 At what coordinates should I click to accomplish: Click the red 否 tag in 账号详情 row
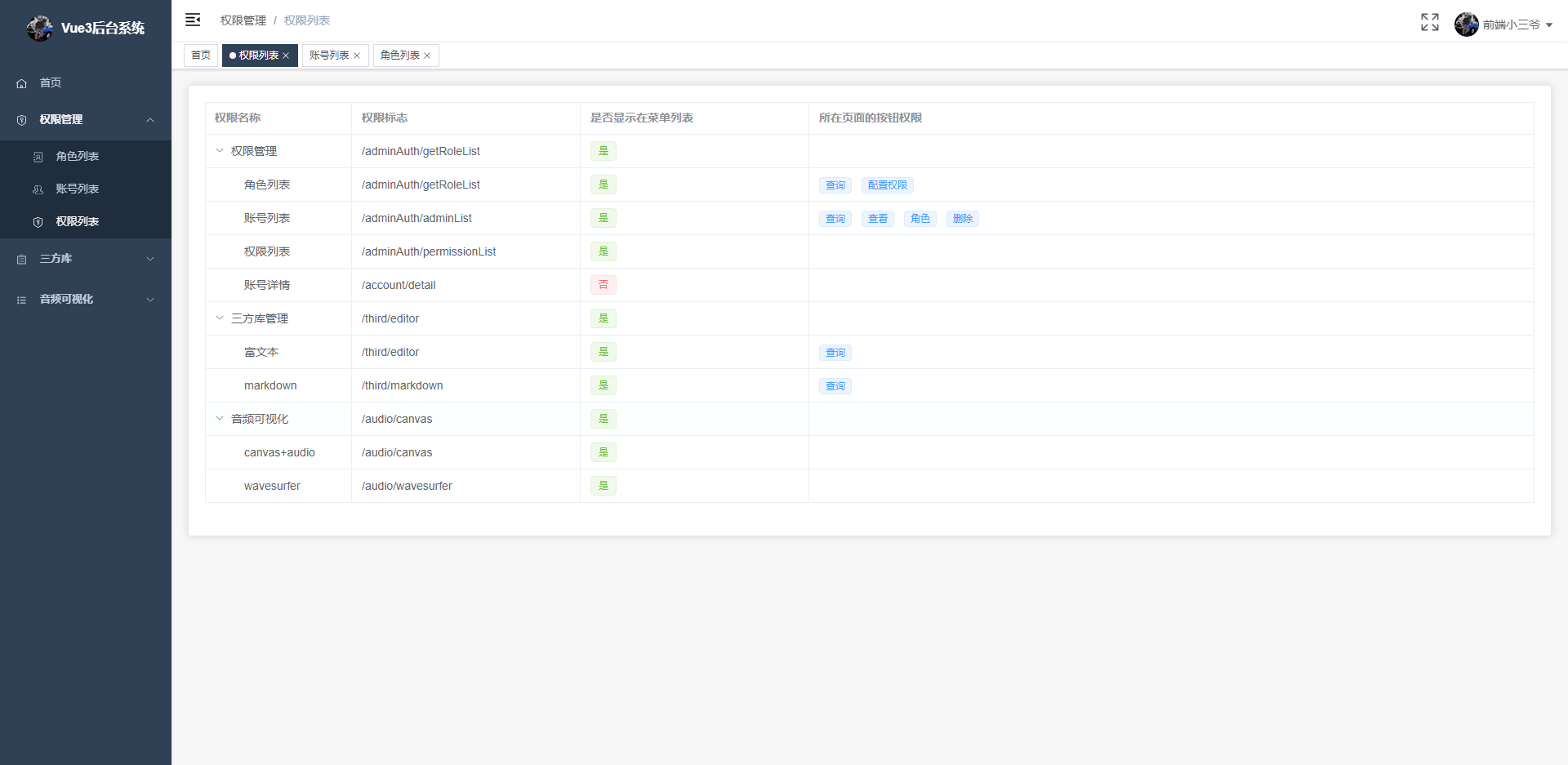604,285
